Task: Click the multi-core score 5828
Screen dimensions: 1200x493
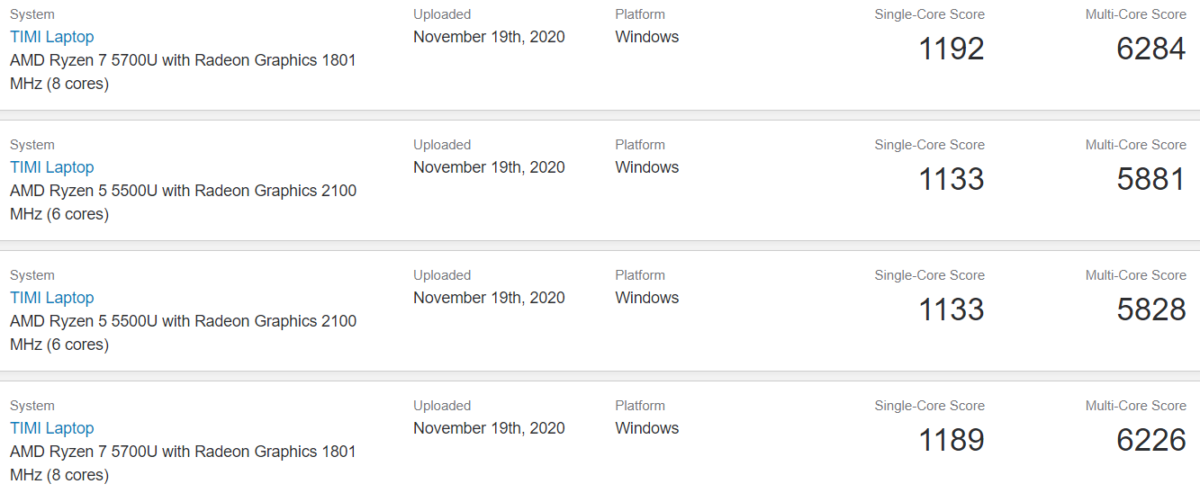Action: pos(1151,309)
